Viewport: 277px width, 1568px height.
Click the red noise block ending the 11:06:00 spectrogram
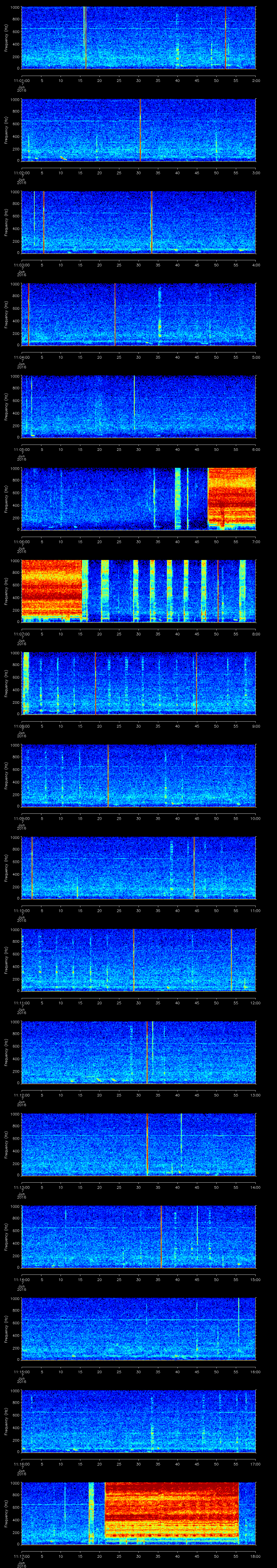232,497
